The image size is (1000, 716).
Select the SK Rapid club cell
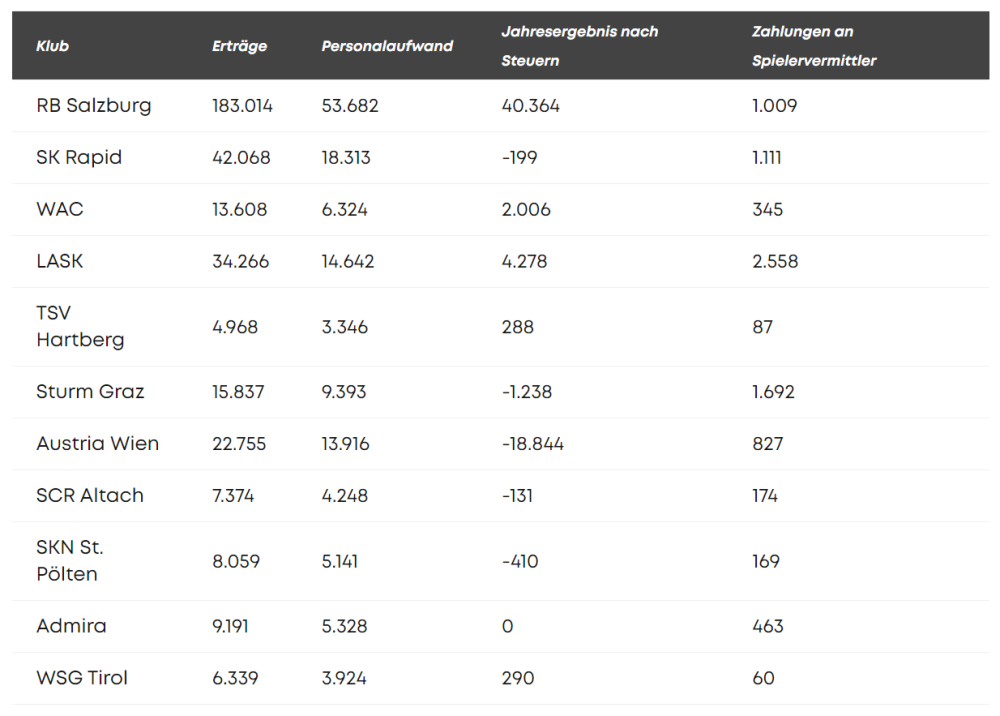79,158
